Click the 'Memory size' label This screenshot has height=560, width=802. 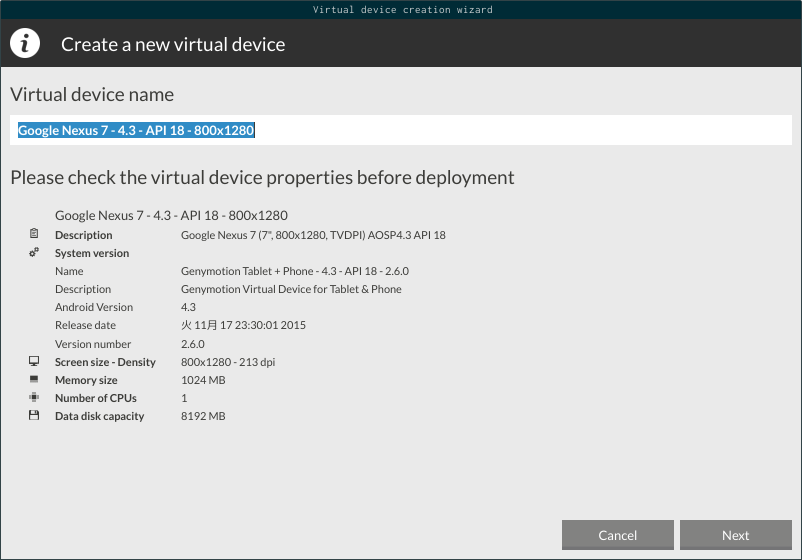(x=86, y=380)
